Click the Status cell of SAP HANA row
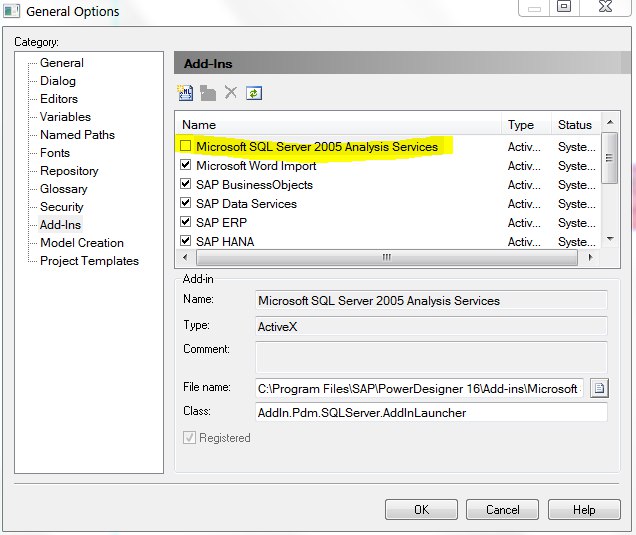Screen dimensions: 636x535 coord(576,242)
